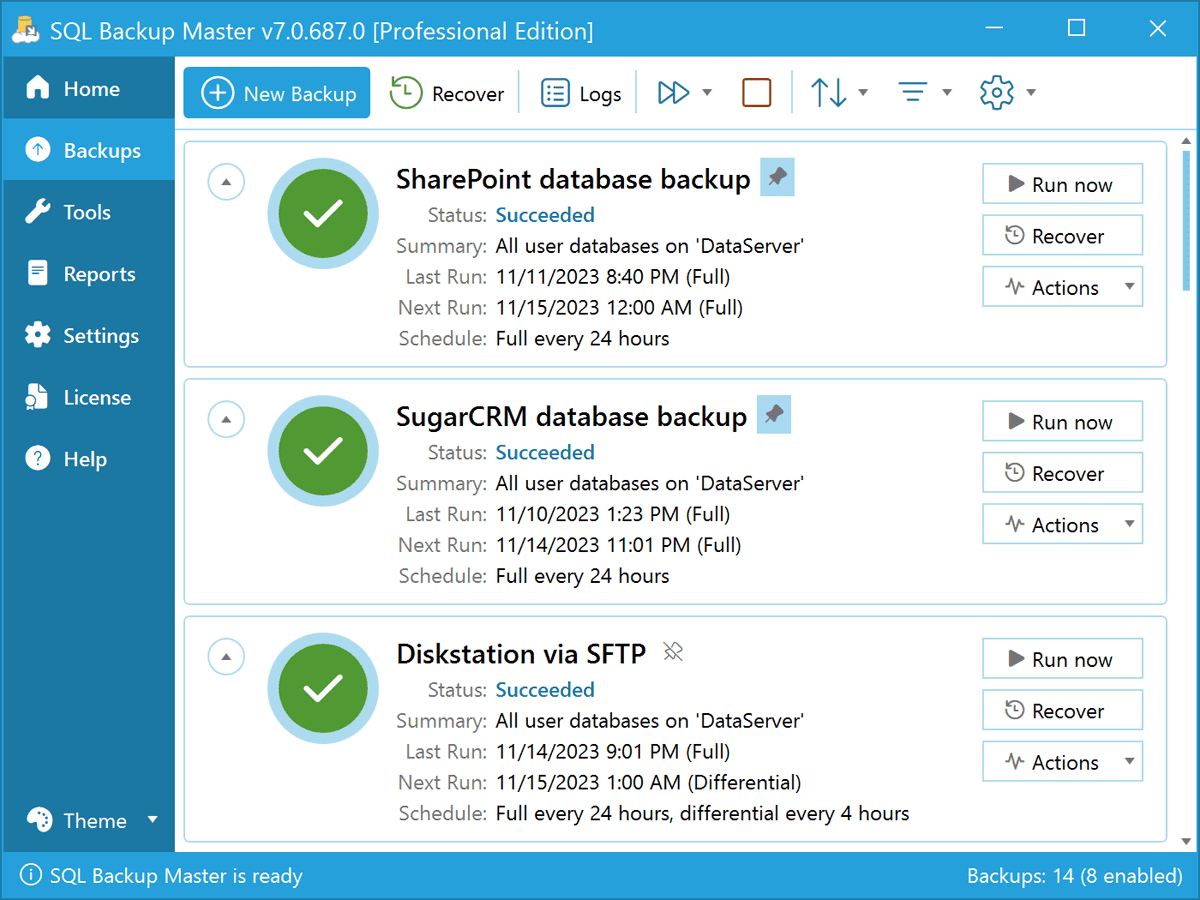
Task: Unpin the SharePoint database backup
Action: 777,178
